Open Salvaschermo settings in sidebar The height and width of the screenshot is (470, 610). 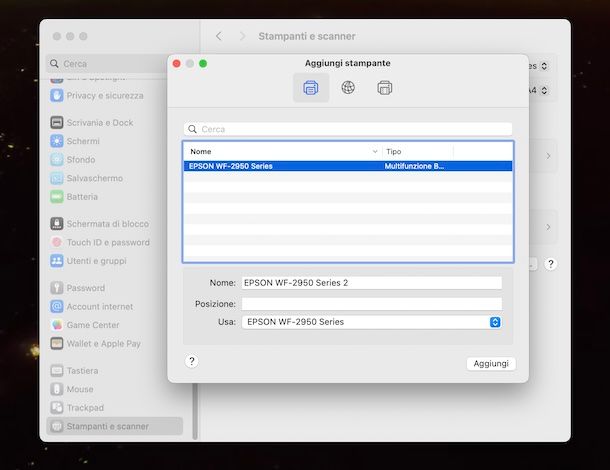[86, 178]
